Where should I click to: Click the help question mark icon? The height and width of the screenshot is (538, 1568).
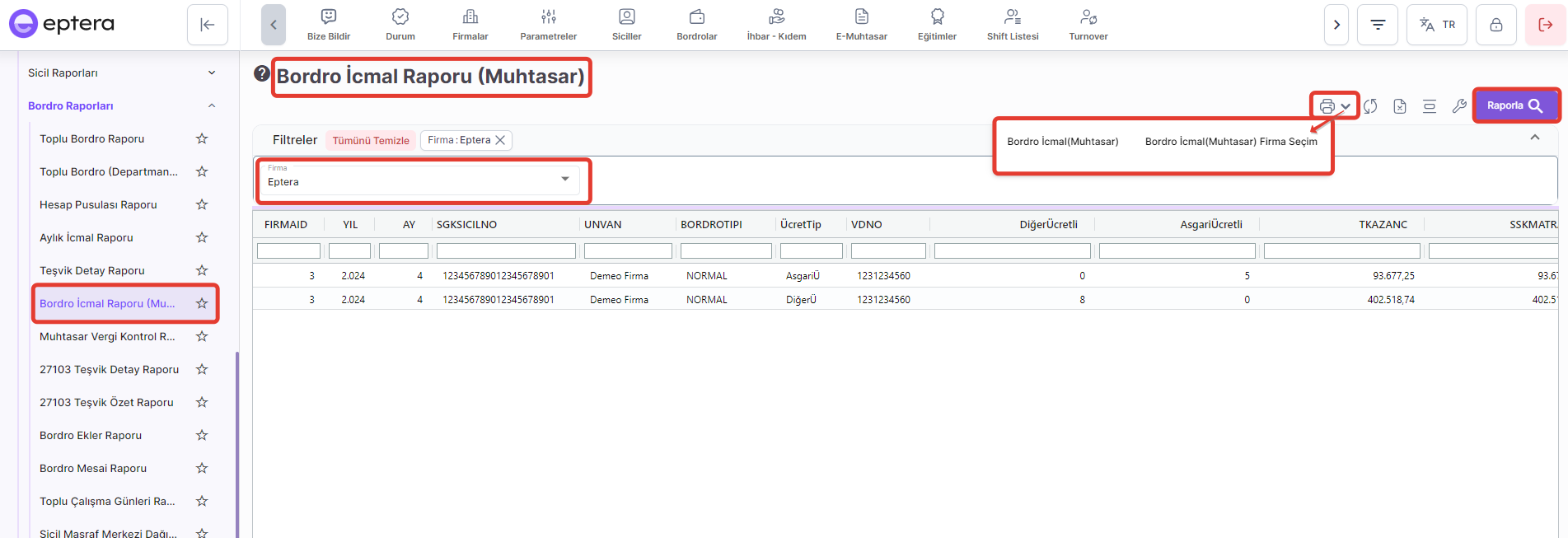(262, 73)
